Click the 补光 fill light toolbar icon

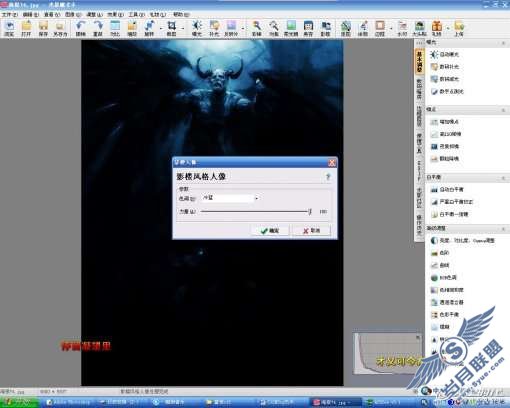[214, 28]
